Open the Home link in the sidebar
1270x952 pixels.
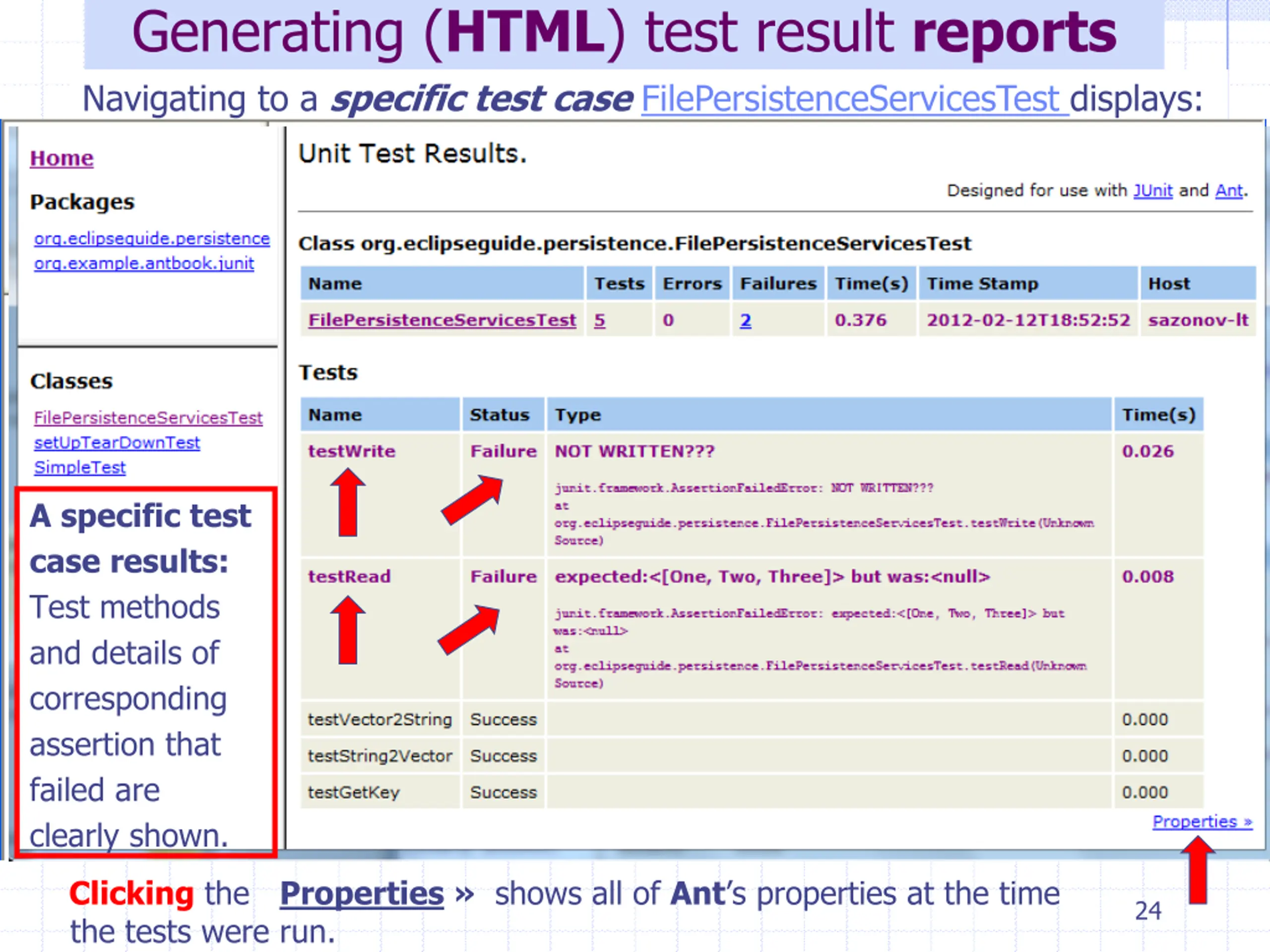coord(62,158)
